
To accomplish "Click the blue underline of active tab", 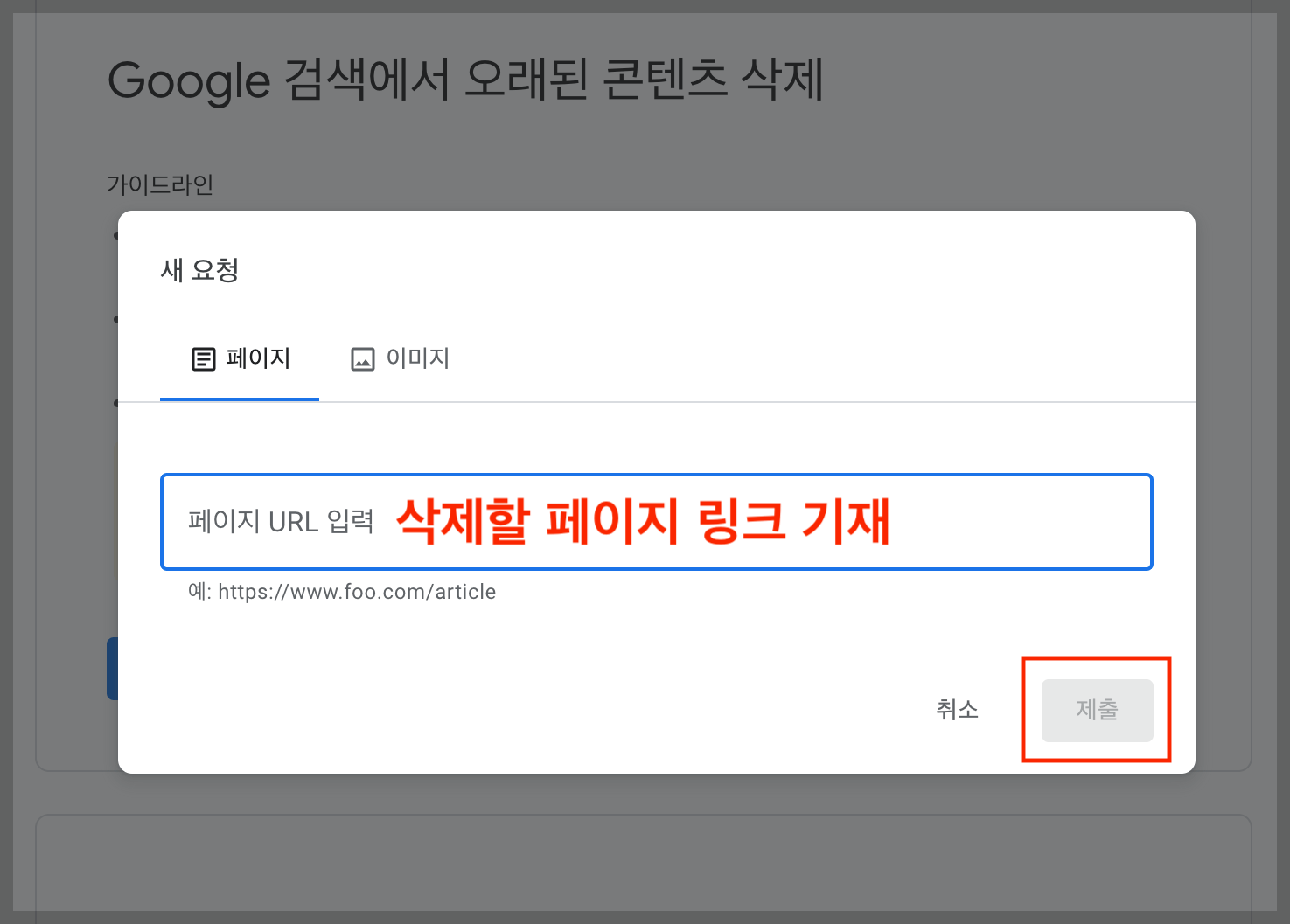I will (239, 400).
